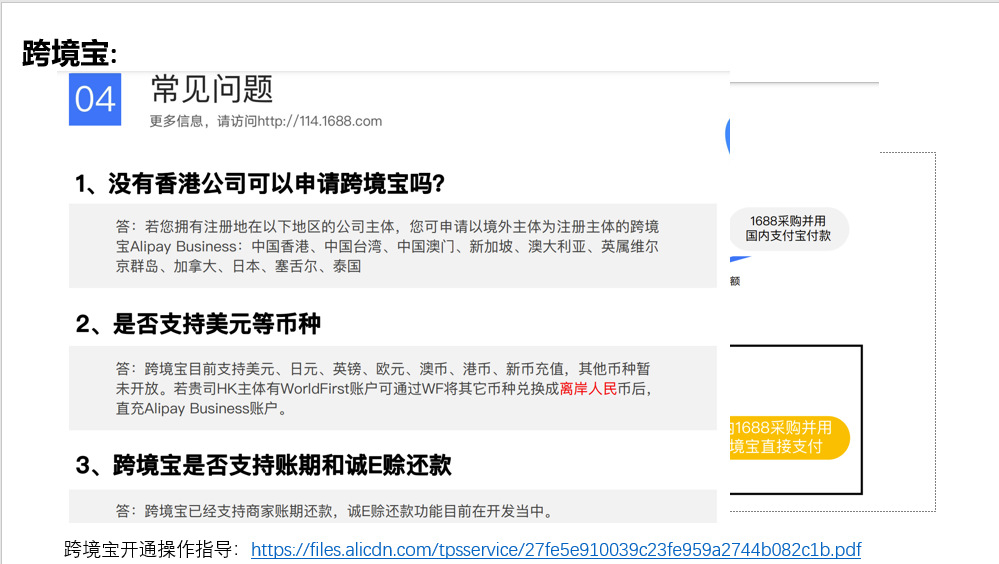This screenshot has width=999, height=564.
Task: Click the 1688采购并用国内支付宝付款 bubble
Action: tap(789, 228)
